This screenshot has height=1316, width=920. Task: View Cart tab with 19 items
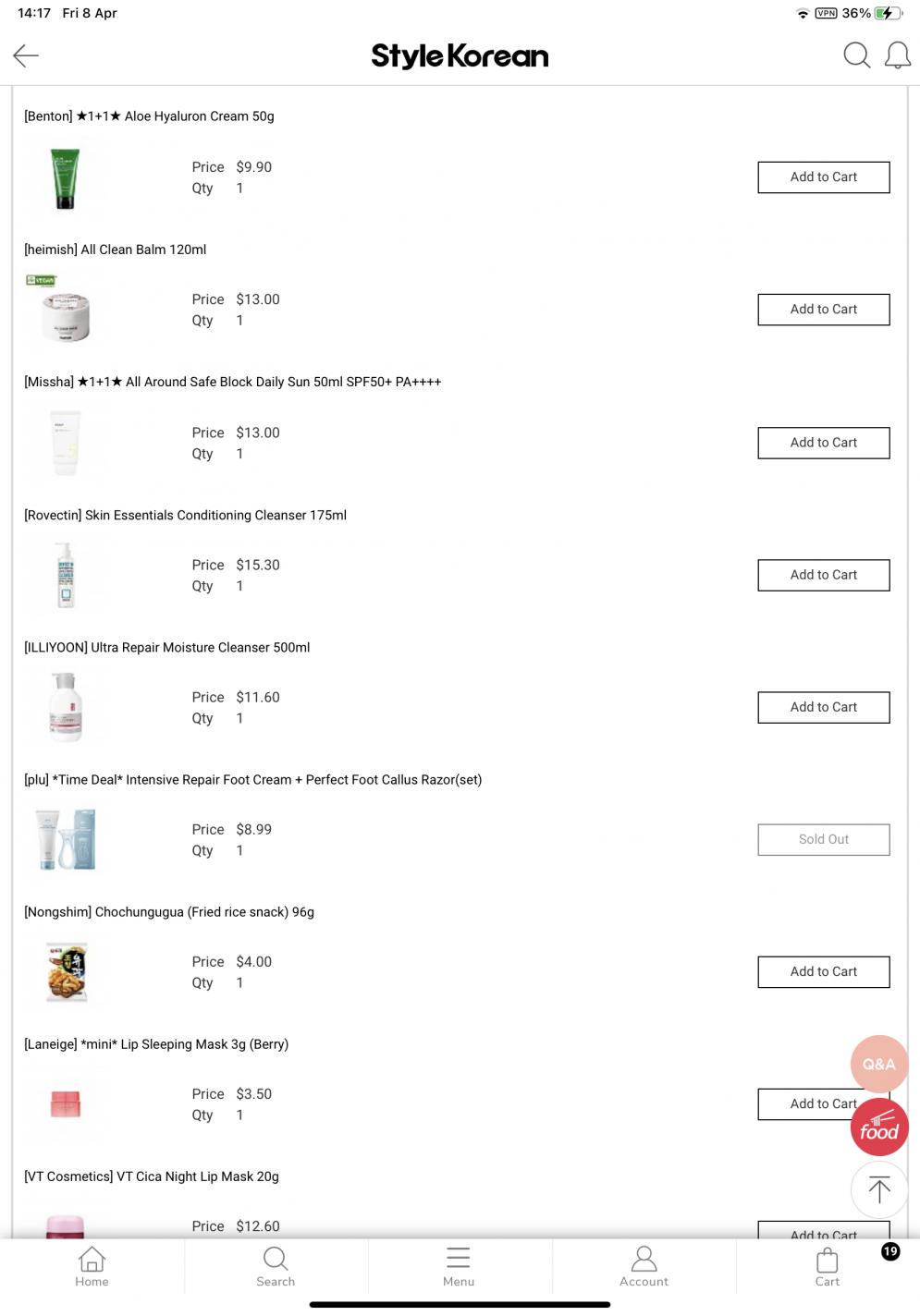828,1266
